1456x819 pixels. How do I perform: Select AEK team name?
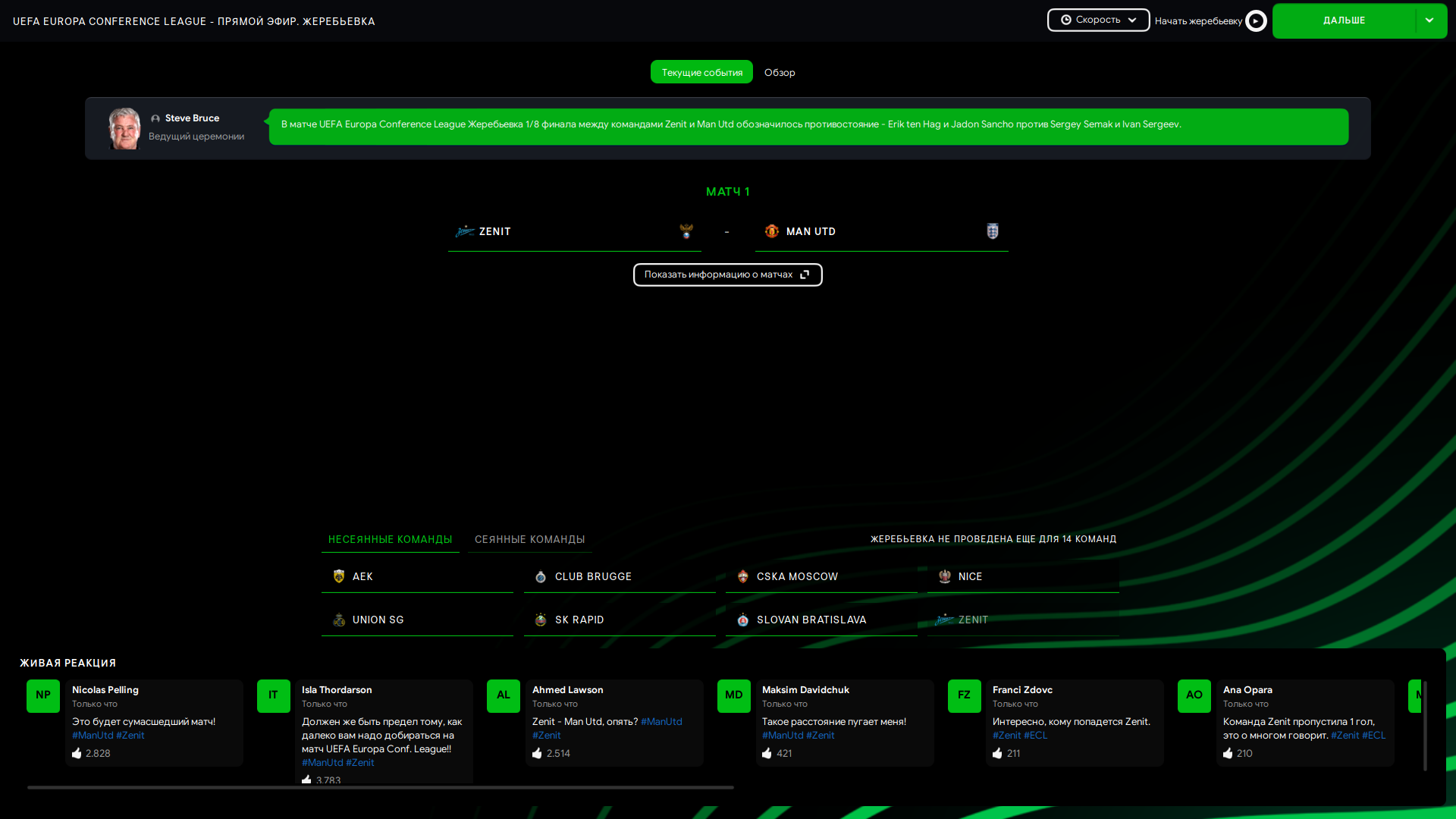[x=362, y=576]
